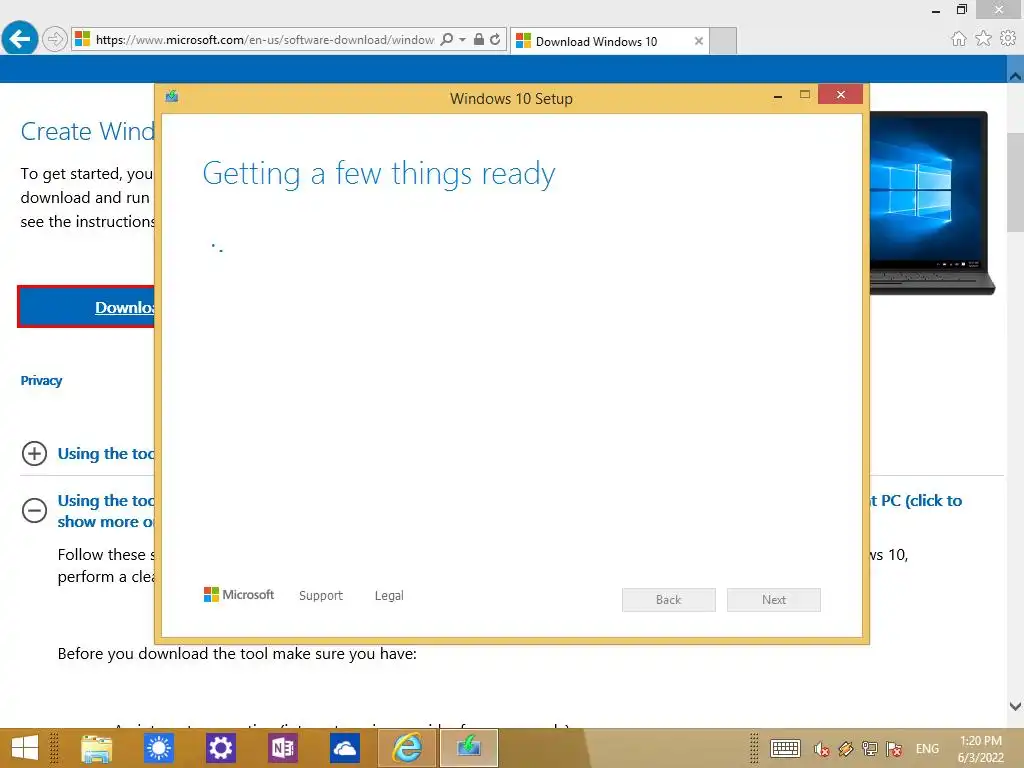Click the security lock icon in address bar
The height and width of the screenshot is (768, 1024).
[479, 39]
